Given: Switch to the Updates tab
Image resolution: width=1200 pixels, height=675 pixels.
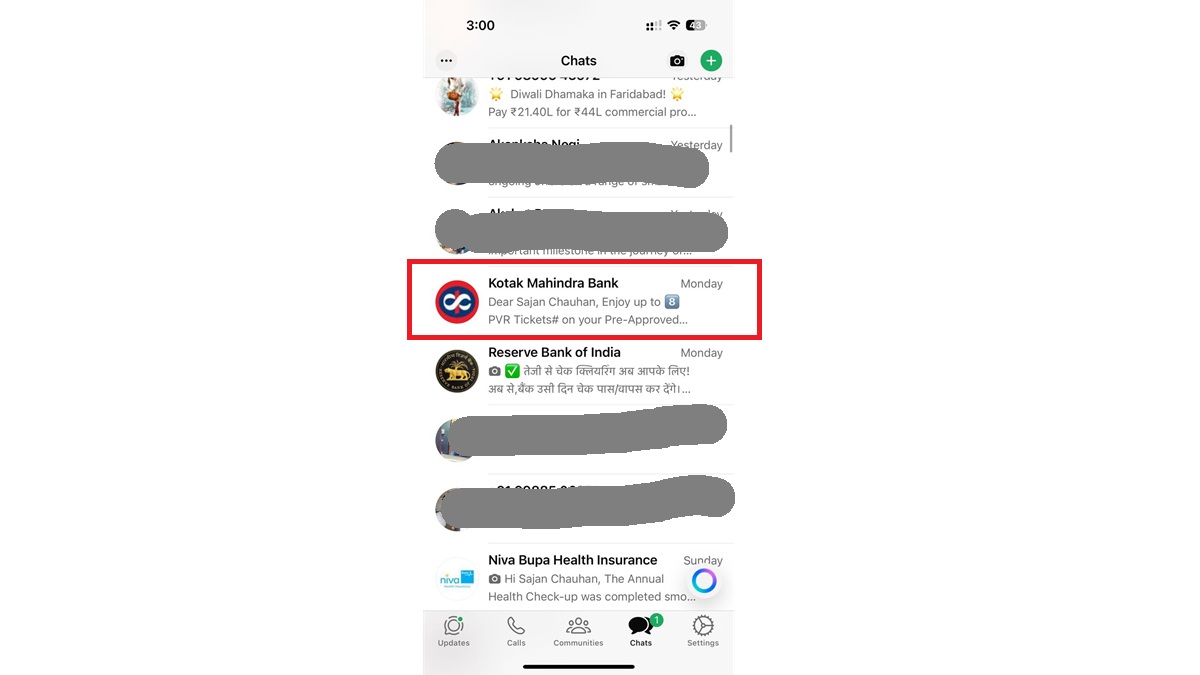Looking at the screenshot, I should point(454,632).
